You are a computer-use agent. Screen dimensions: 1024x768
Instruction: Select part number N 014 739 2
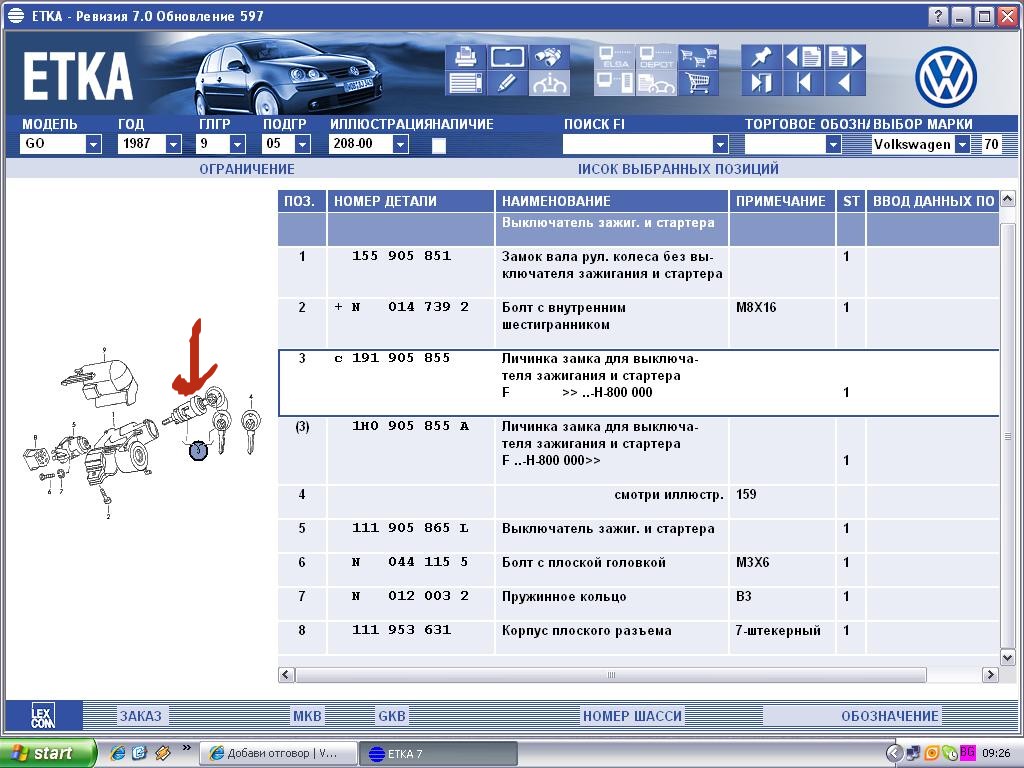pos(411,307)
